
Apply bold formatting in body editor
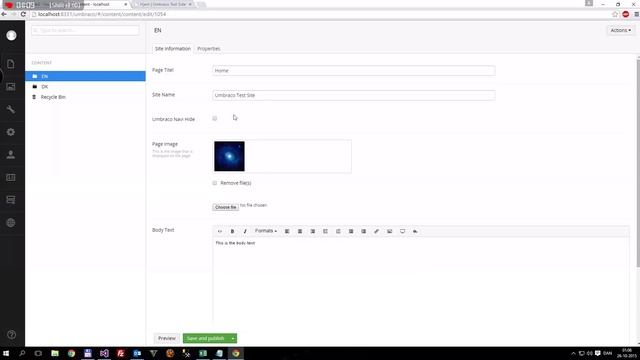coord(233,231)
